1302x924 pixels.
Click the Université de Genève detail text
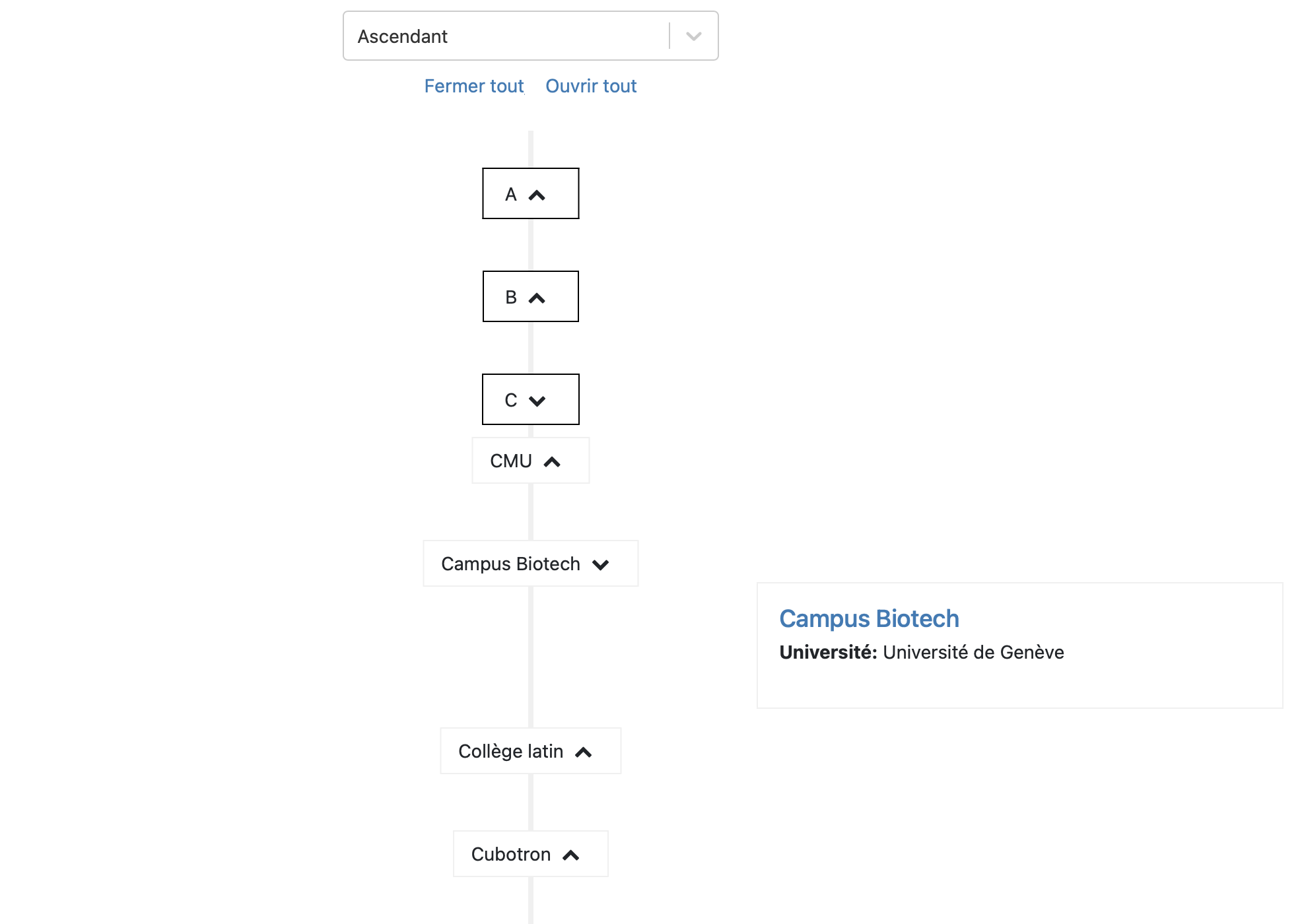pyautogui.click(x=973, y=653)
